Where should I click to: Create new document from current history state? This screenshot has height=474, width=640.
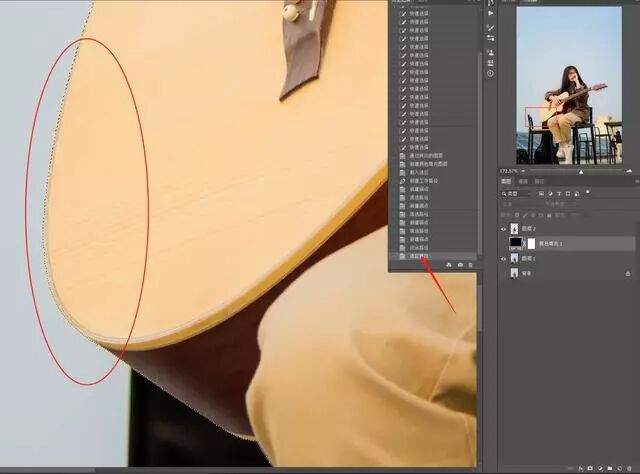pyautogui.click(x=449, y=265)
